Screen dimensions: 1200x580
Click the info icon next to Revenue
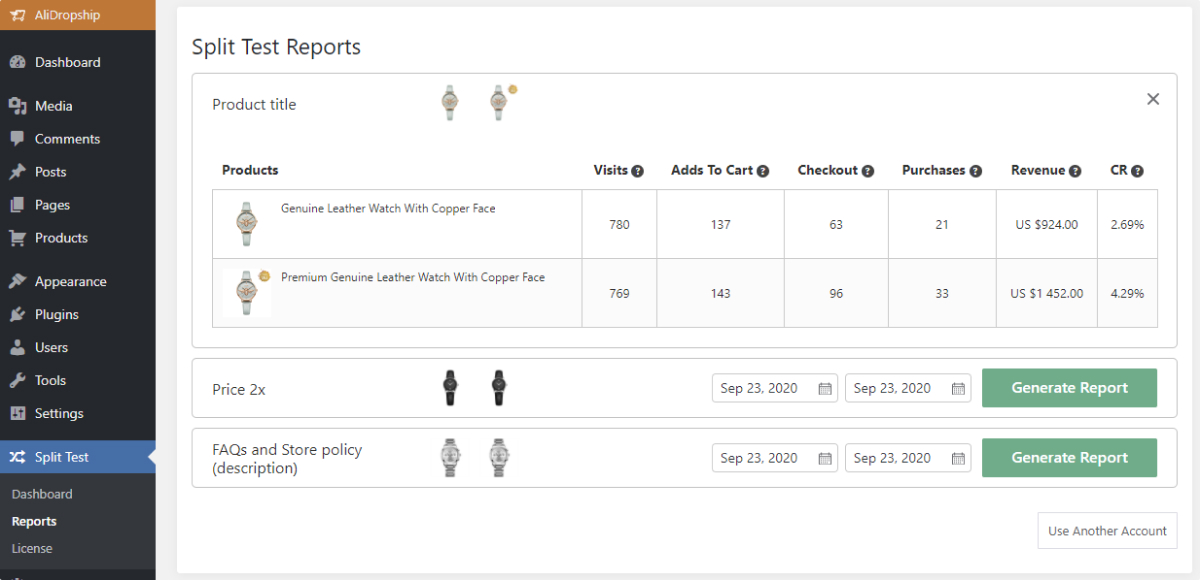(1075, 171)
